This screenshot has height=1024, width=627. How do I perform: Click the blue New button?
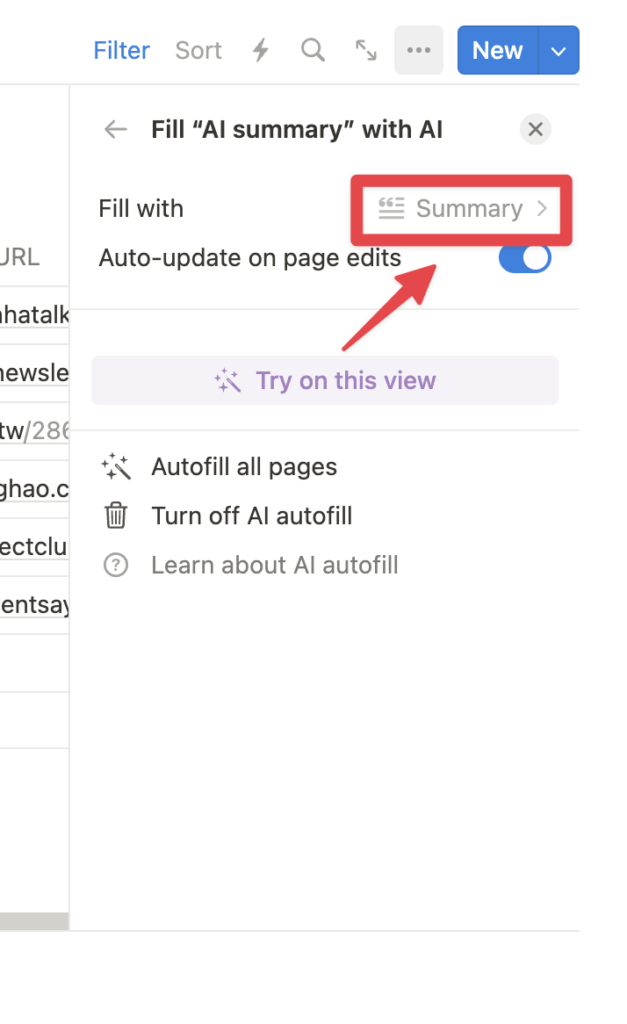[x=497, y=50]
